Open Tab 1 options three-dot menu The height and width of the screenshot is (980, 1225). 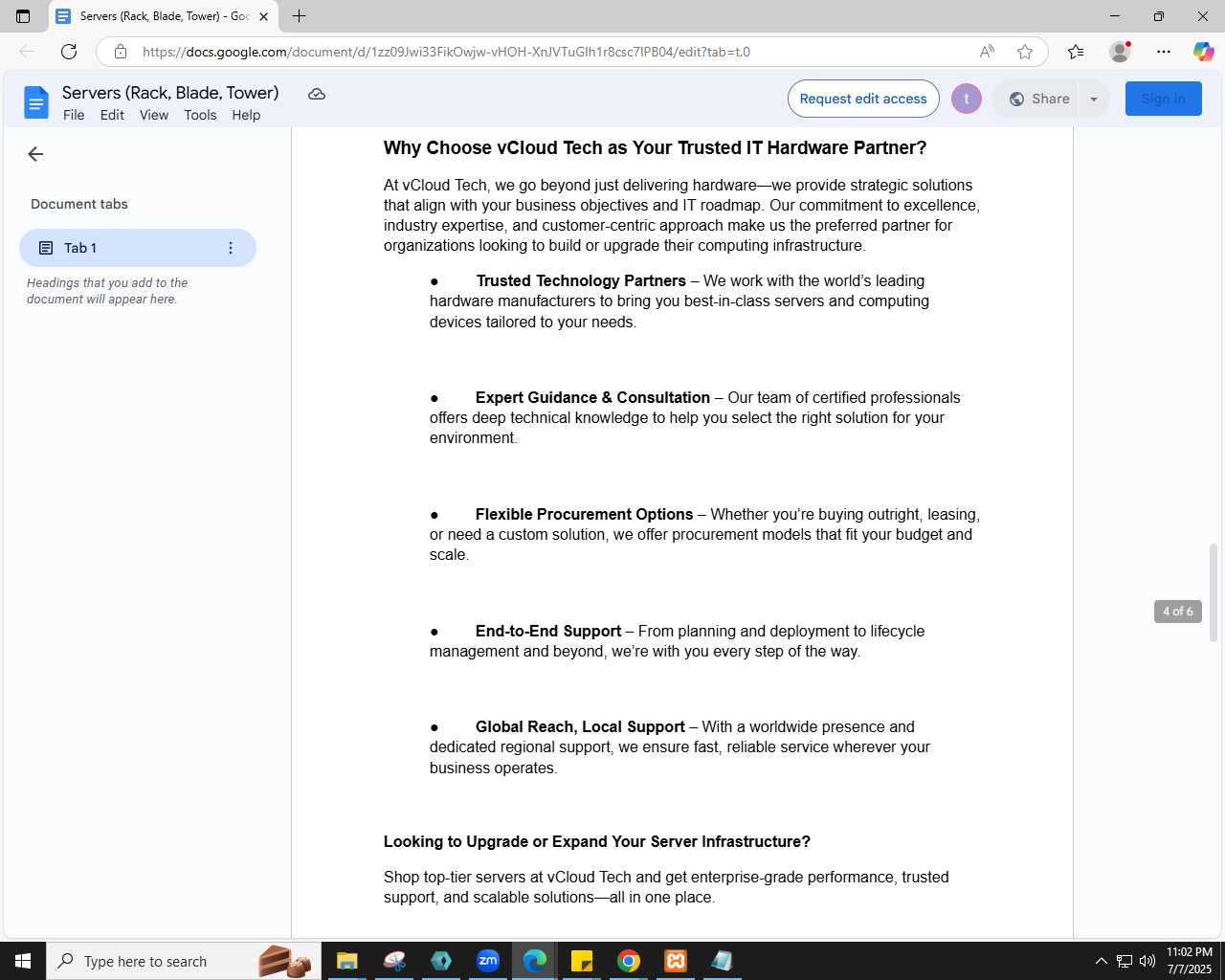[x=230, y=248]
